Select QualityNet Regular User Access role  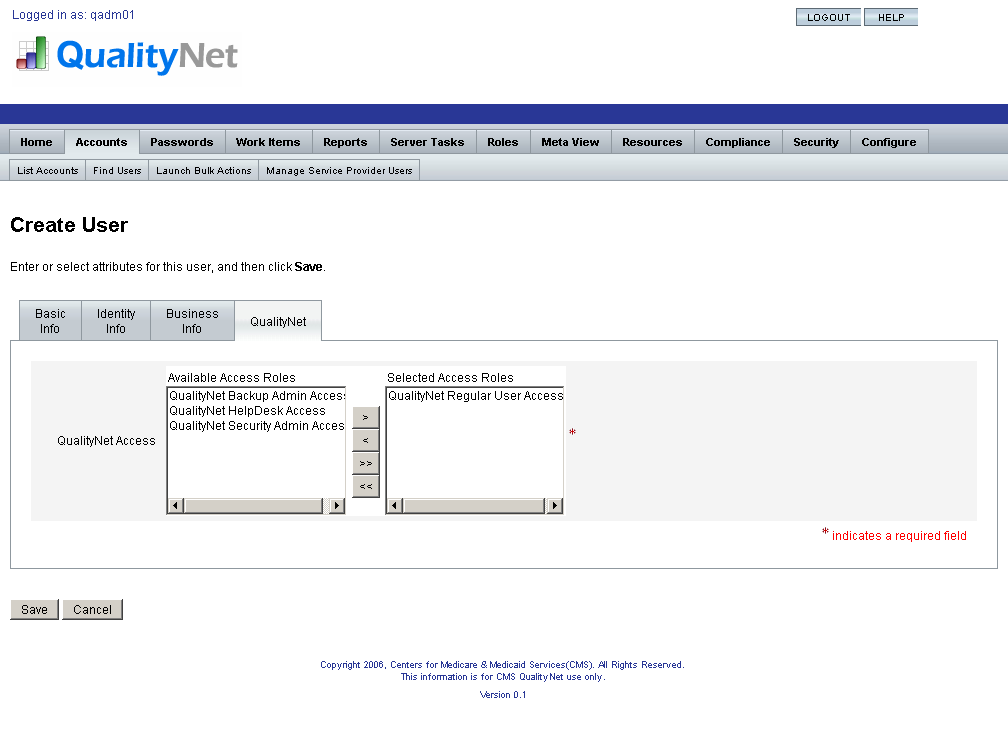(x=475, y=396)
